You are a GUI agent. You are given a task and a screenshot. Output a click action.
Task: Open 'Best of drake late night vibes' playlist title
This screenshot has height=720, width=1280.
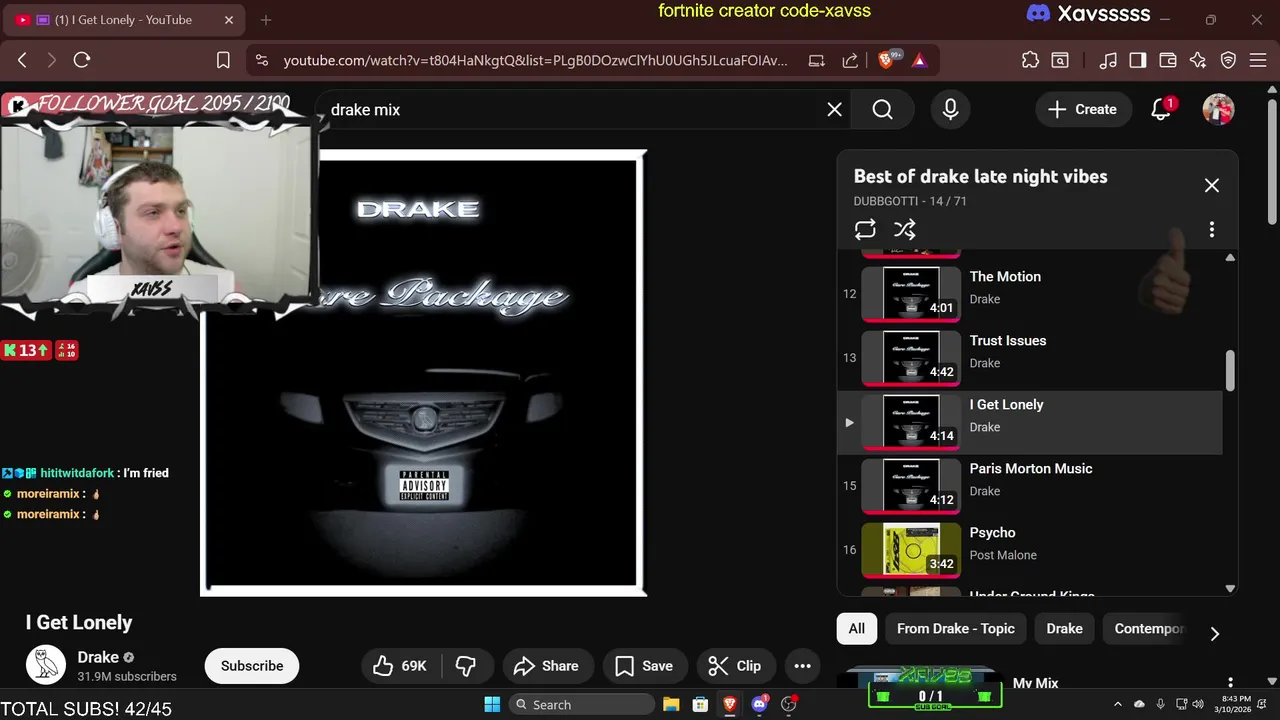pos(980,176)
